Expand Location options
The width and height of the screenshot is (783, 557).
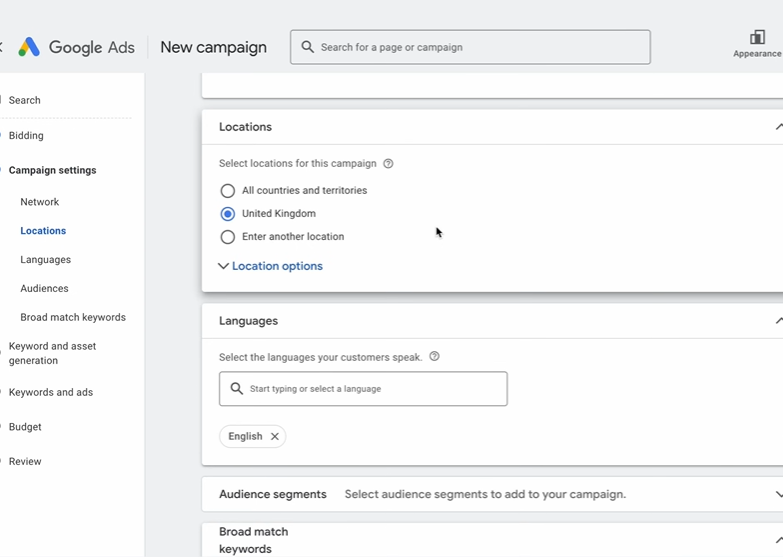[271, 267]
